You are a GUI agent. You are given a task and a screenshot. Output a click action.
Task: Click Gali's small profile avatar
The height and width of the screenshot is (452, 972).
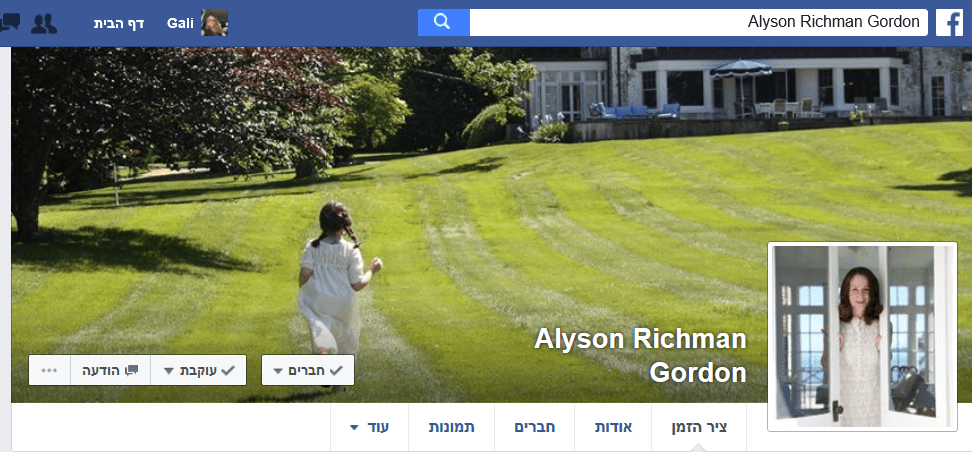pos(214,23)
